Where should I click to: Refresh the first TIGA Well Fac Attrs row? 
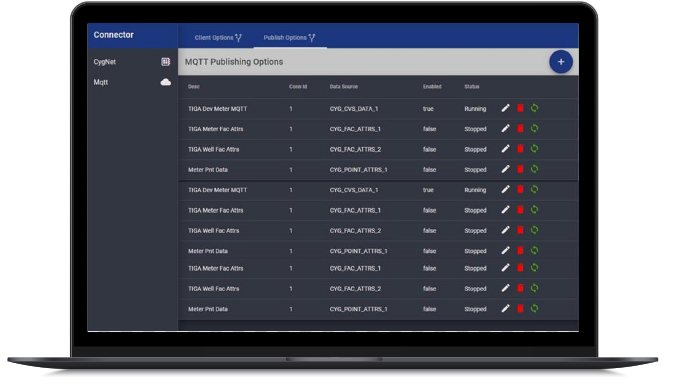(x=534, y=149)
